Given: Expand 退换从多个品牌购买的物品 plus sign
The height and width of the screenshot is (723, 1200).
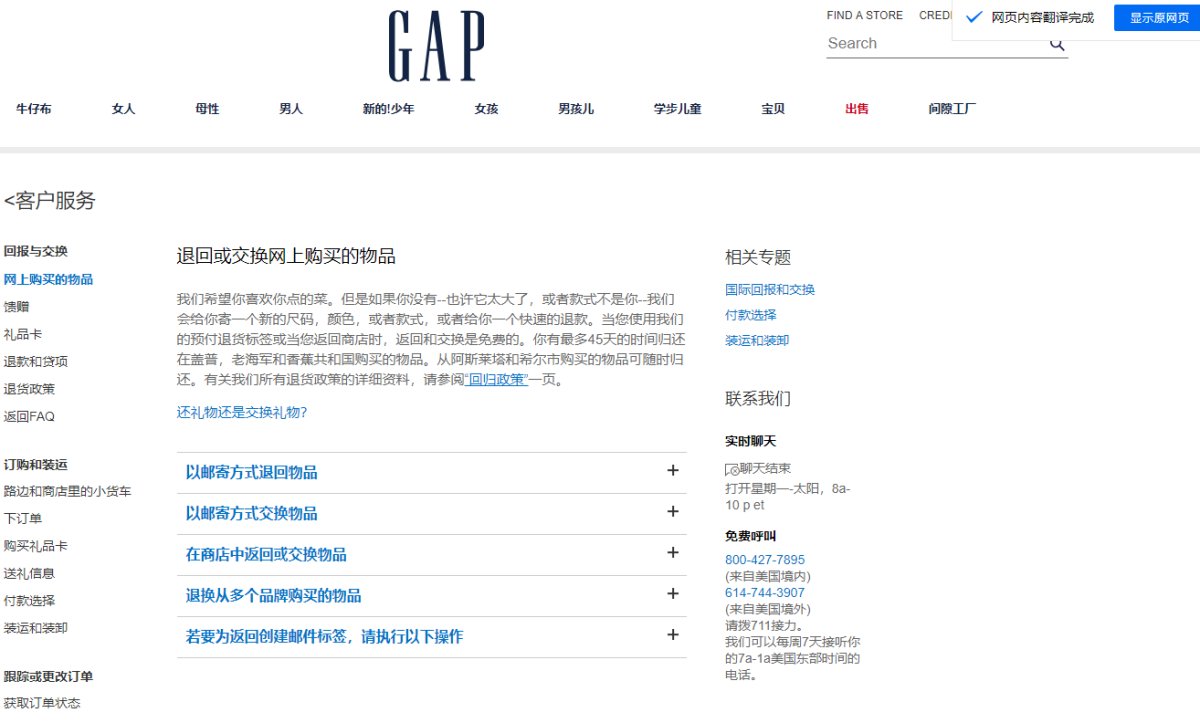Looking at the screenshot, I should (x=673, y=594).
